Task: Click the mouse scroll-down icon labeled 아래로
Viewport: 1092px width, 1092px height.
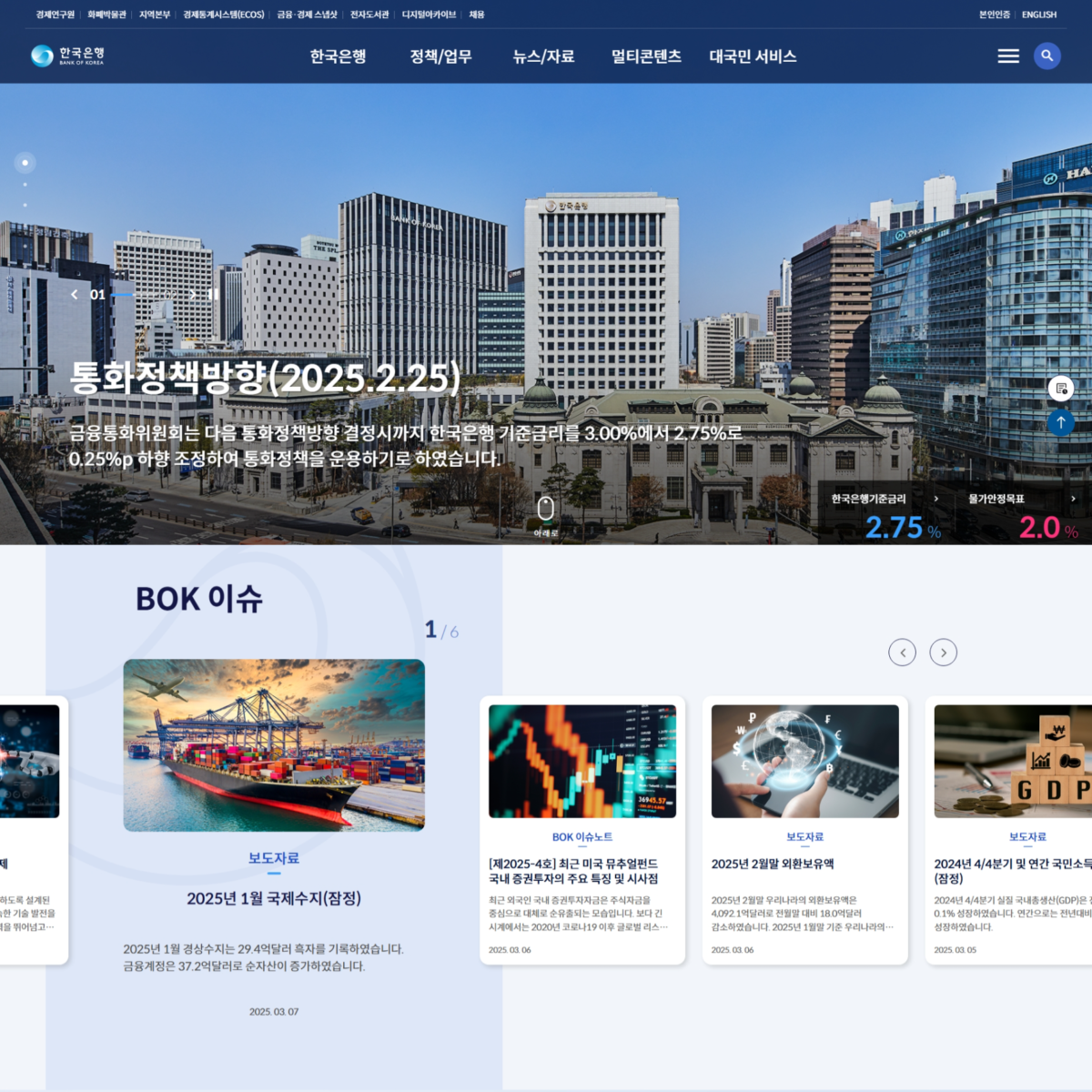Action: pos(546,508)
